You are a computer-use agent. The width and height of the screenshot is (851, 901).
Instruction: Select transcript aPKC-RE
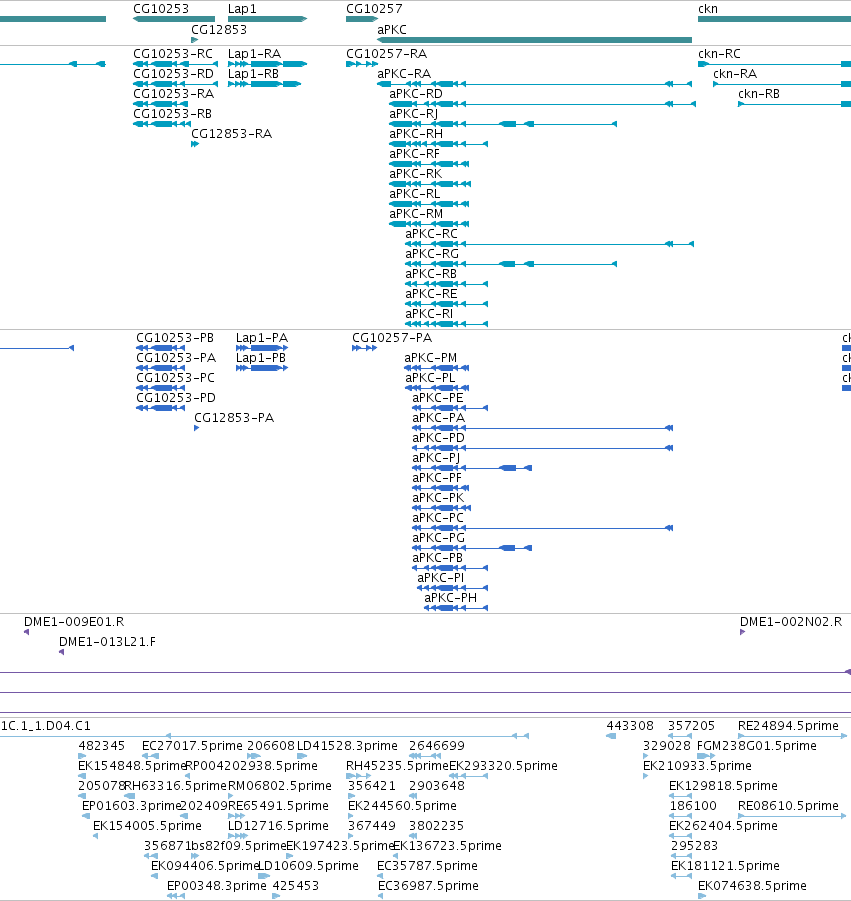446,304
